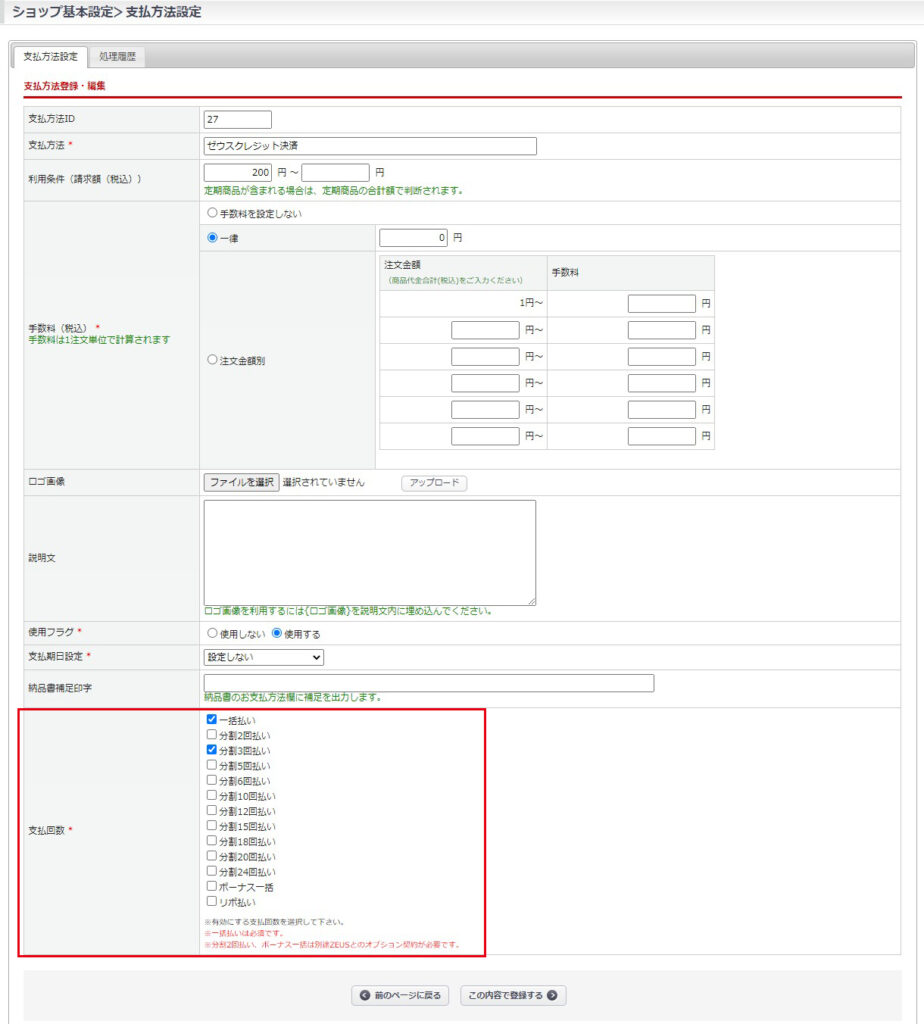The image size is (924, 1024).
Task: Select the 一律 fee radio button
Action: coord(211,238)
